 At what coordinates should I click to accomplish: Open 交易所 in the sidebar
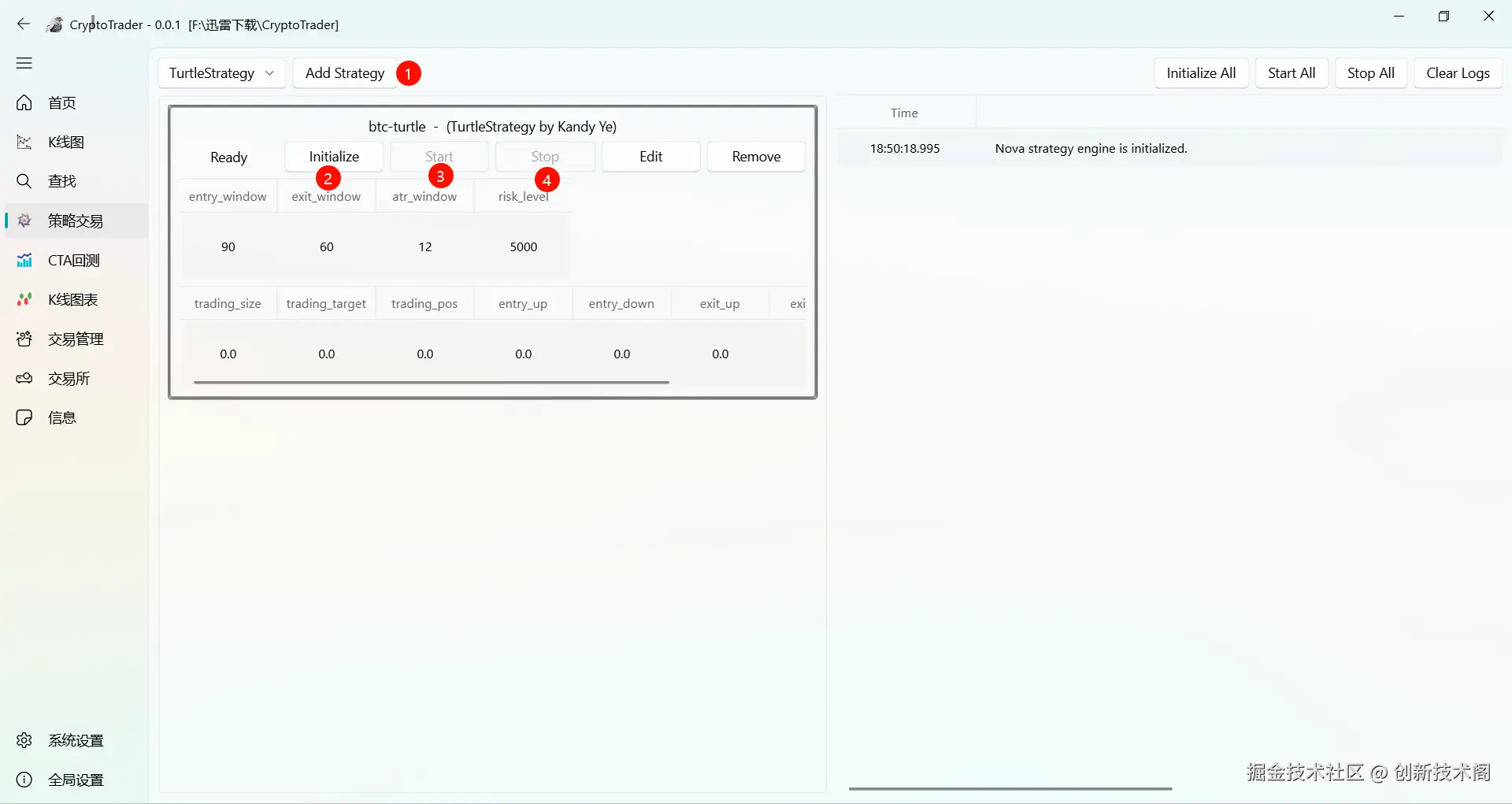[x=76, y=379]
